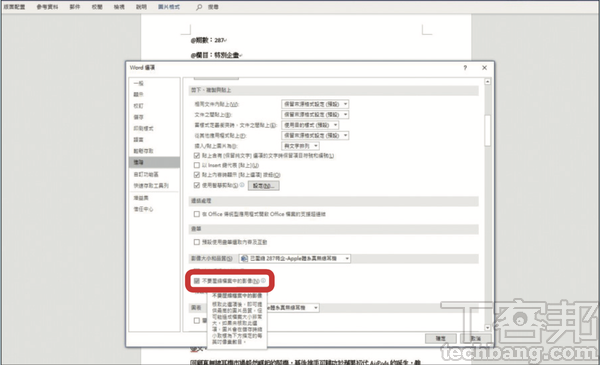Click the info icon next to 使用智慧剪貼
The height and width of the screenshot is (365, 600).
coord(242,185)
